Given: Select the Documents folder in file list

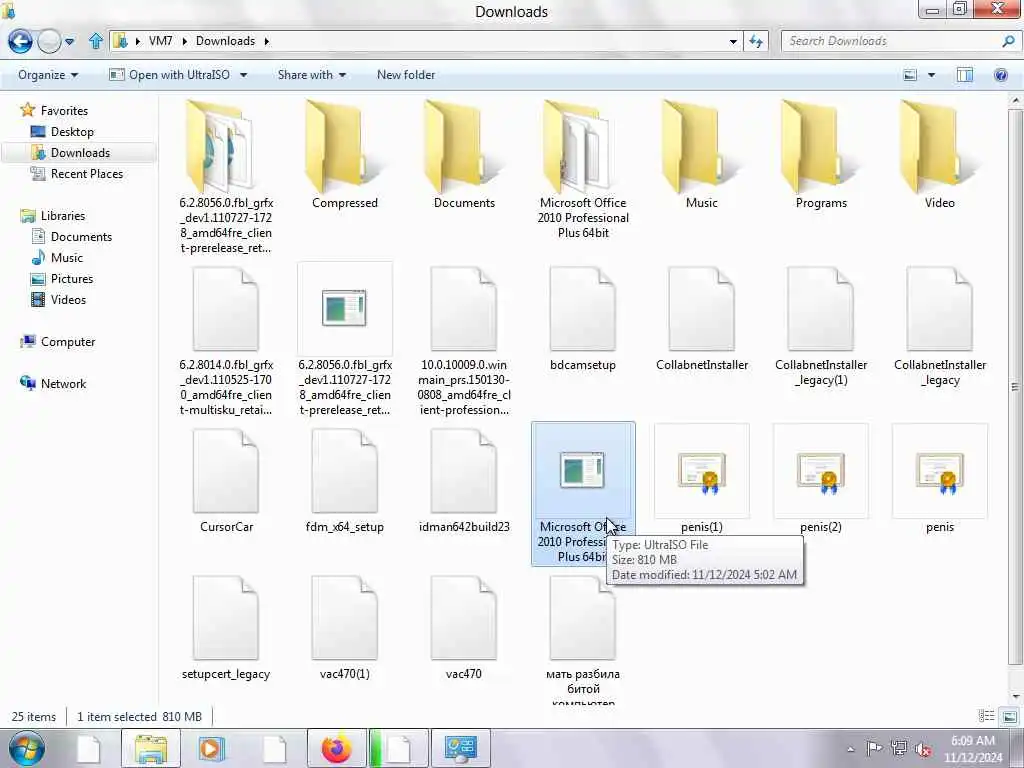Looking at the screenshot, I should pos(464,155).
